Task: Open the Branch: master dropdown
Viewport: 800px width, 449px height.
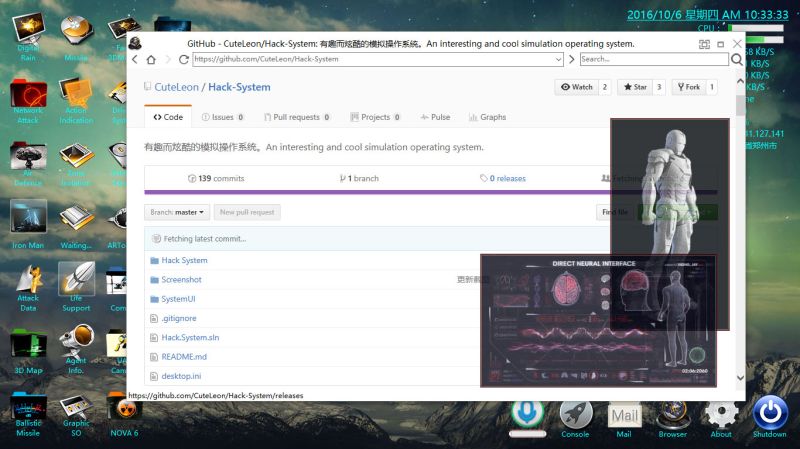Action: point(177,212)
